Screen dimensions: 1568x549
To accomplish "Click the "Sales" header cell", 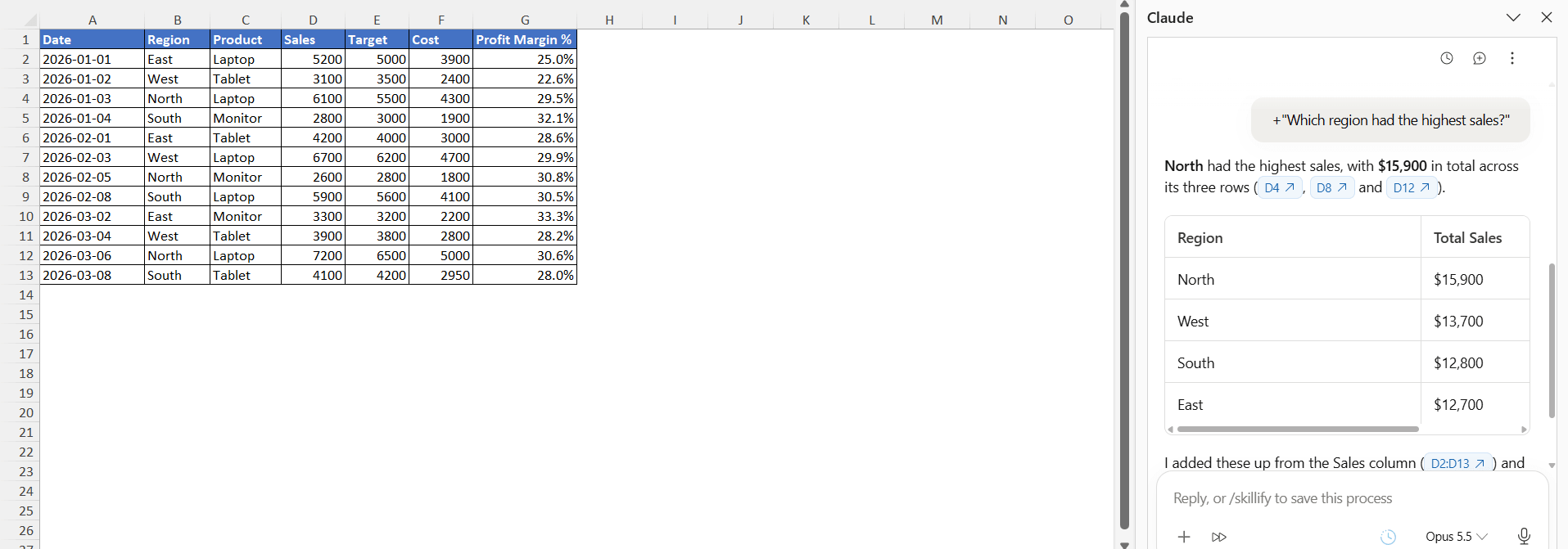I will click(x=313, y=39).
